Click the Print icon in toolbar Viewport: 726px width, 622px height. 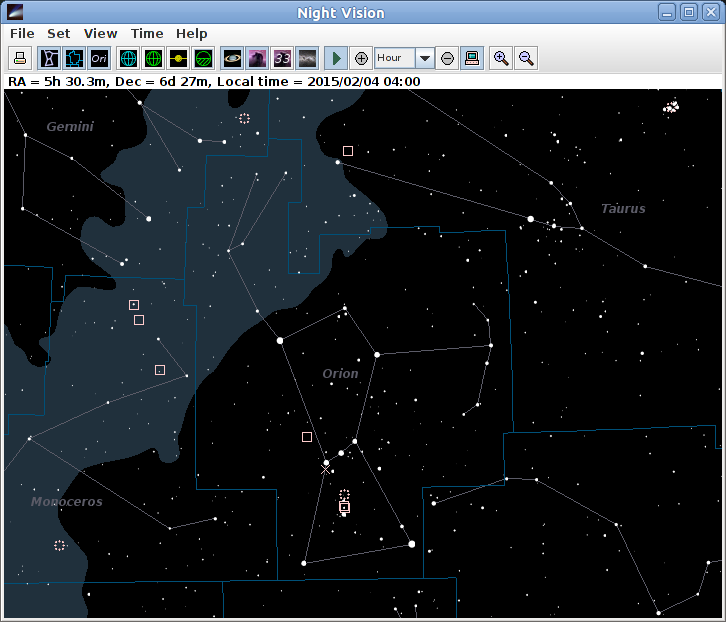pos(22,58)
